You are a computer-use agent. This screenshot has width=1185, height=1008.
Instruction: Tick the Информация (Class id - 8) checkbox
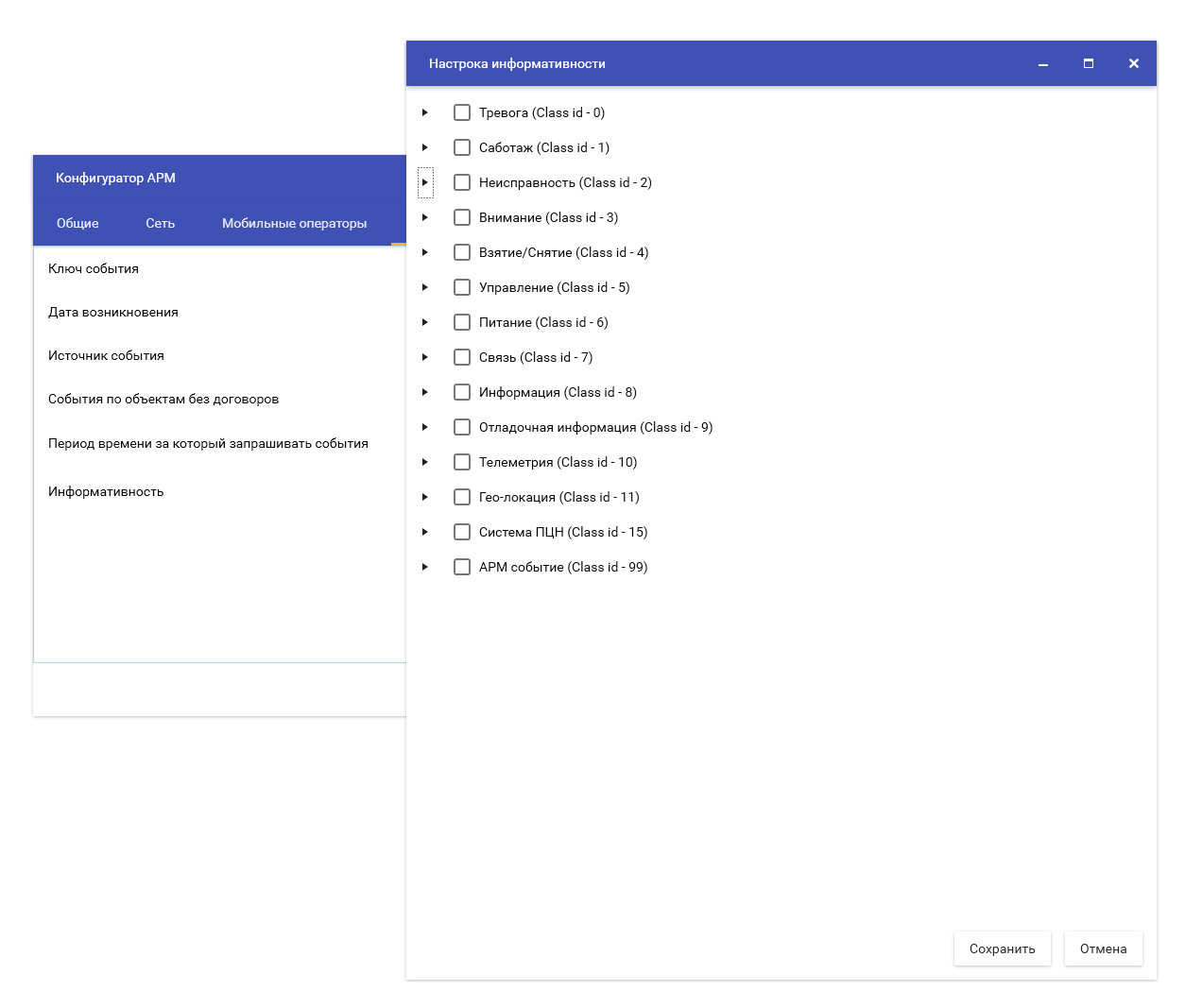click(462, 392)
